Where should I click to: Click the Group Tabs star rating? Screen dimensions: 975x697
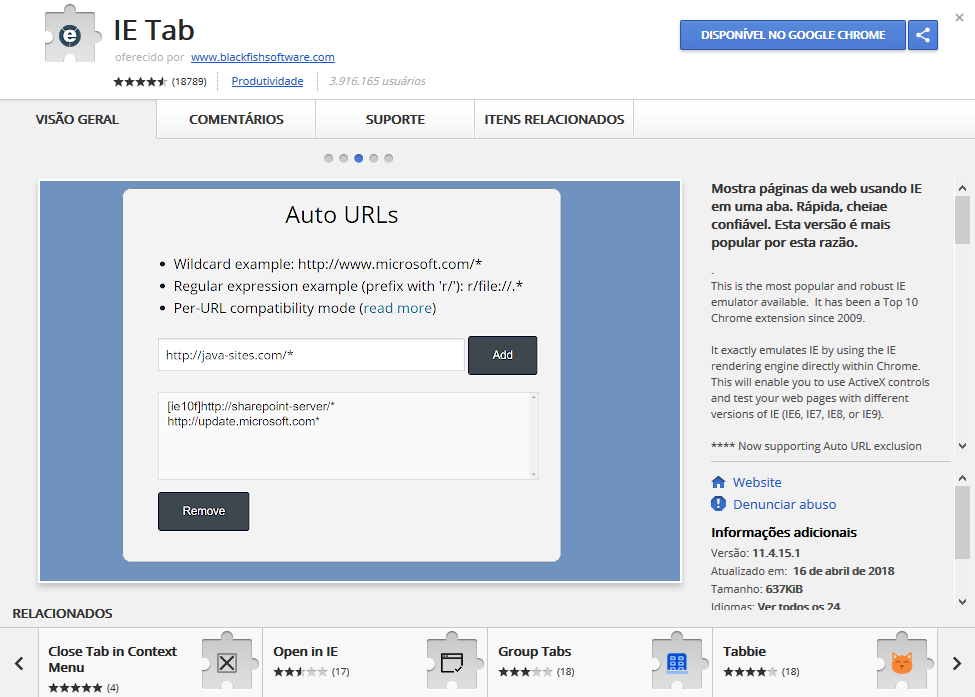(x=525, y=672)
